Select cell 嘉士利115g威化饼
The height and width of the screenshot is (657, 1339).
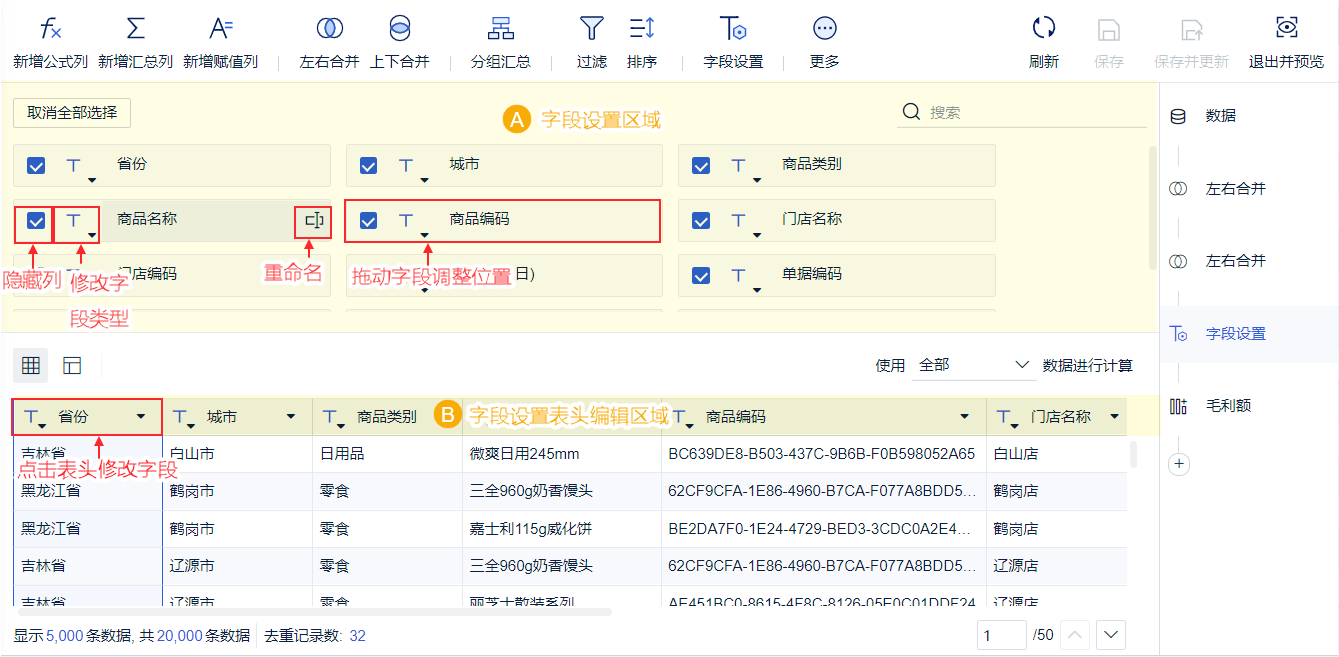point(562,528)
